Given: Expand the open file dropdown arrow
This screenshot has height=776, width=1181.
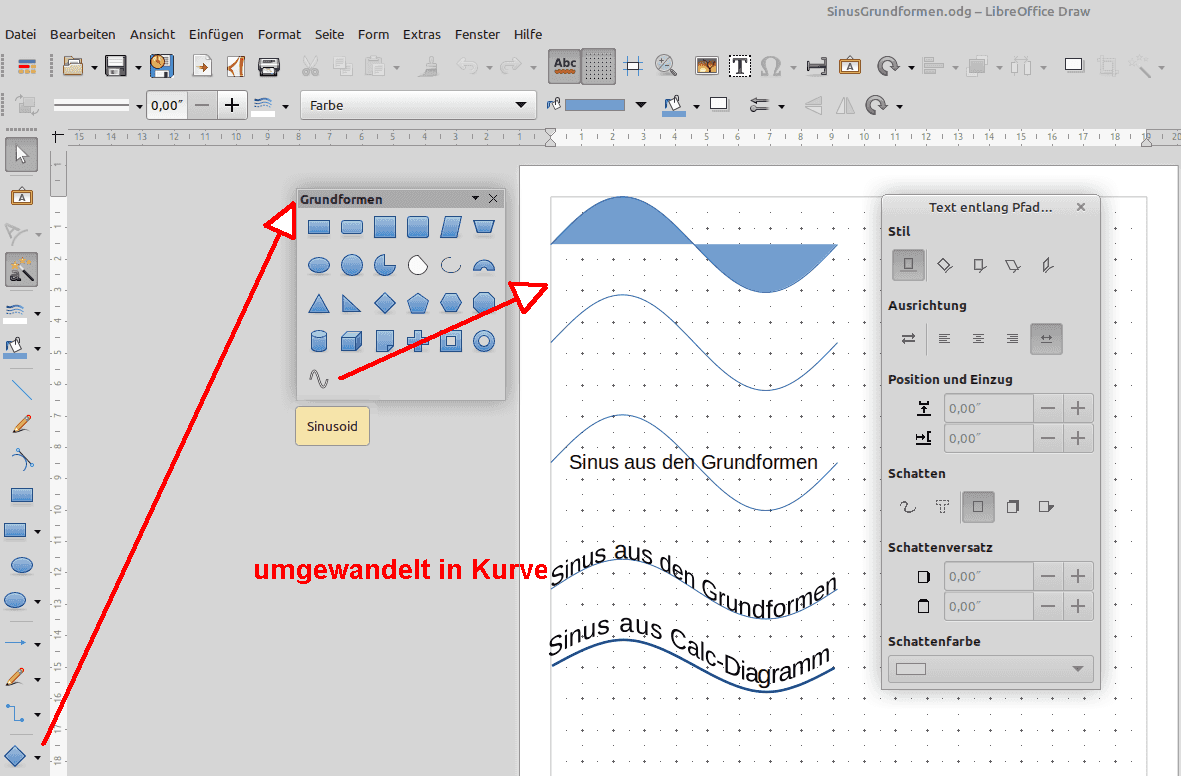Looking at the screenshot, I should coord(94,68).
